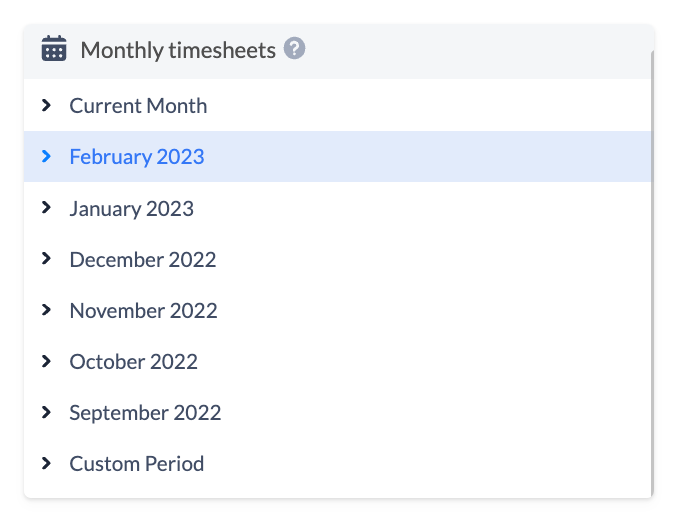Expand the Custom Period chevron
The width and height of the screenshot is (678, 522).
(x=46, y=463)
